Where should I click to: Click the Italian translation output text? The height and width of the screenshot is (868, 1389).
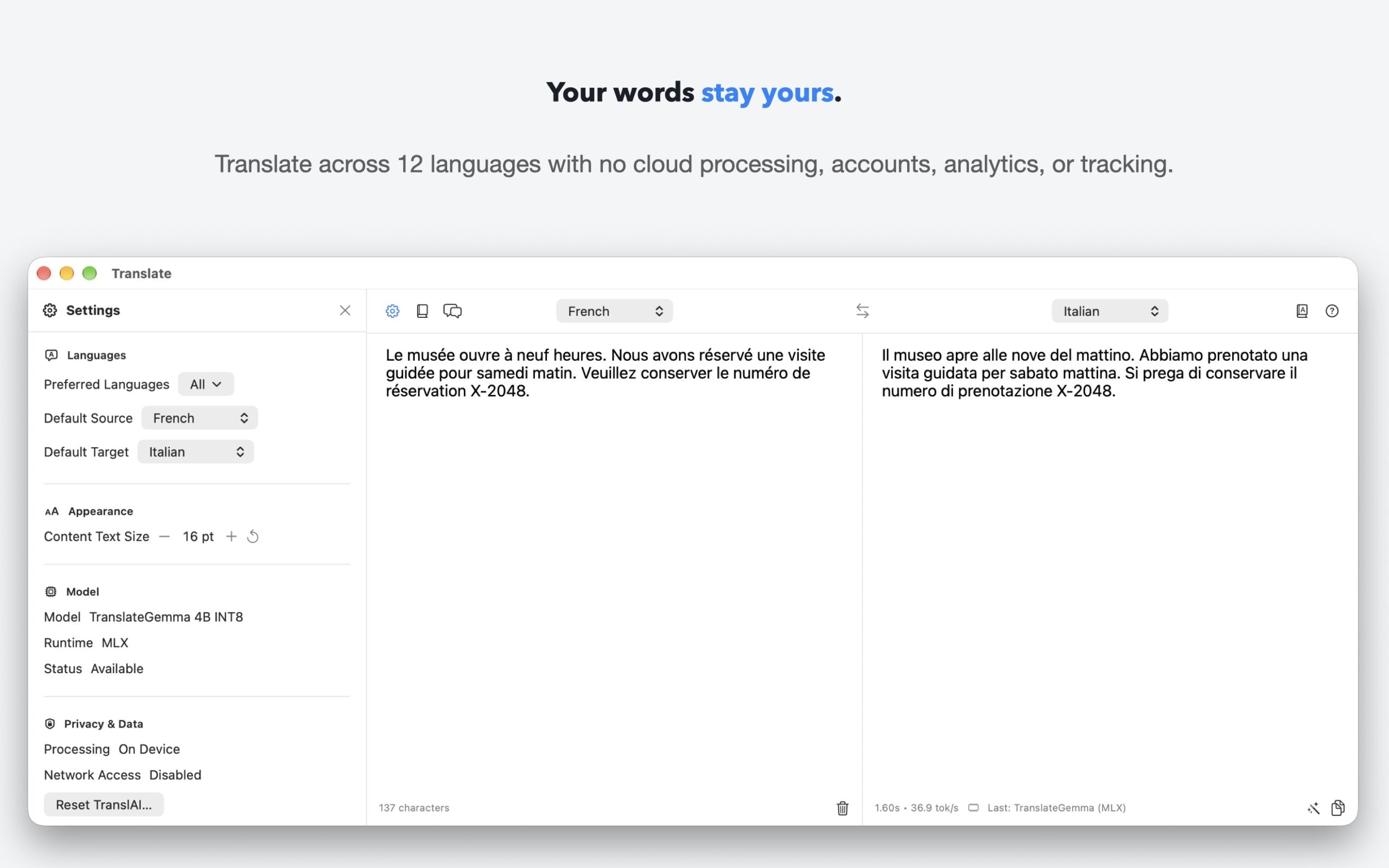[1094, 373]
